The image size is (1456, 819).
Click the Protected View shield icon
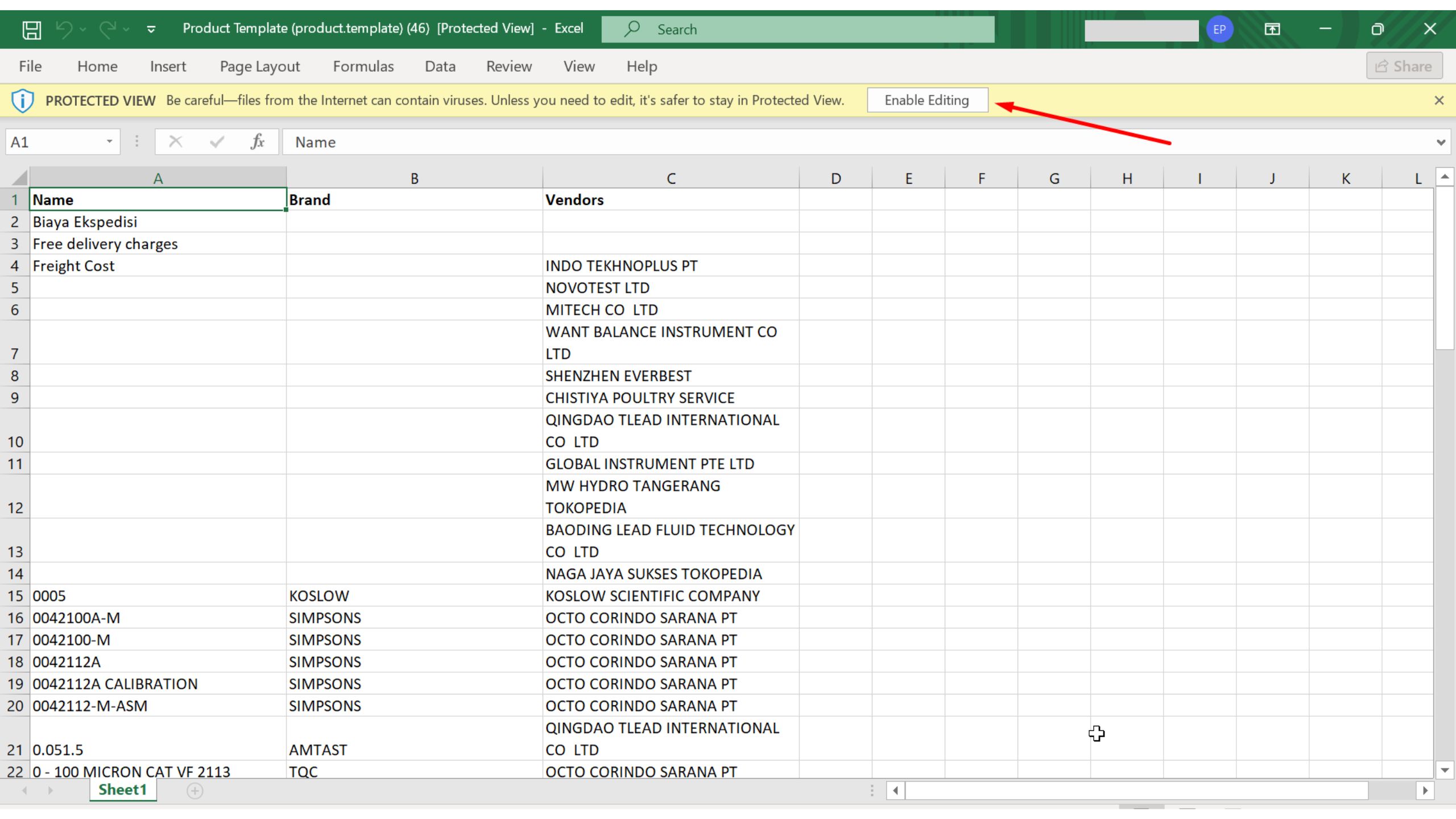tap(22, 101)
